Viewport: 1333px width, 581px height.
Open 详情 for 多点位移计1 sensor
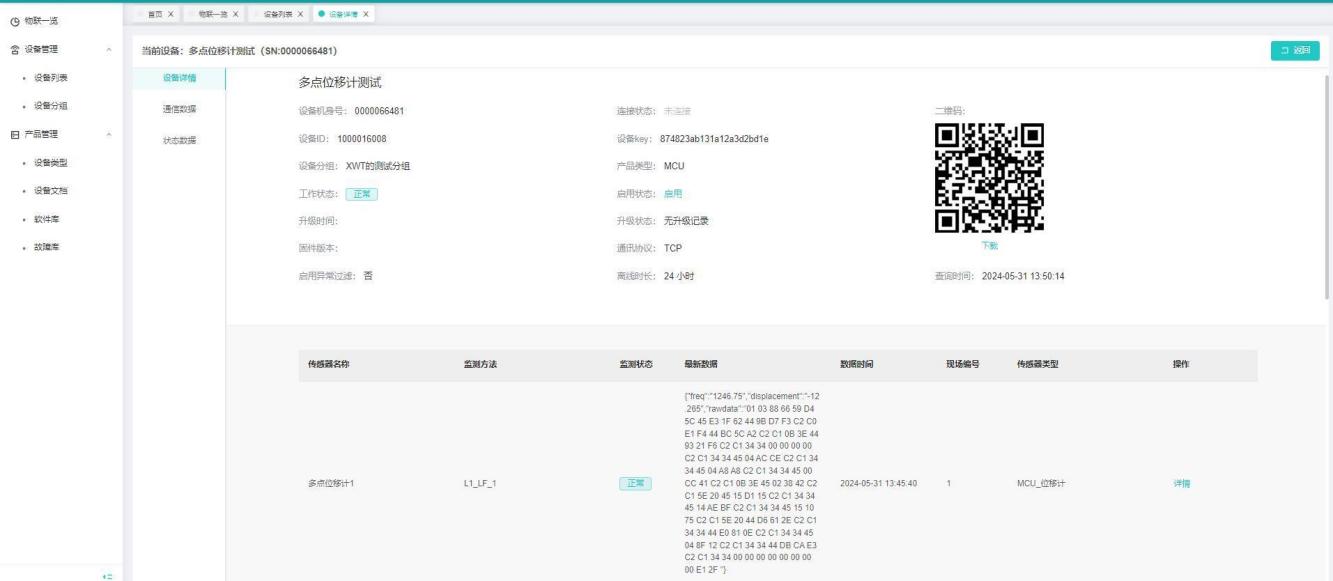pos(1182,484)
